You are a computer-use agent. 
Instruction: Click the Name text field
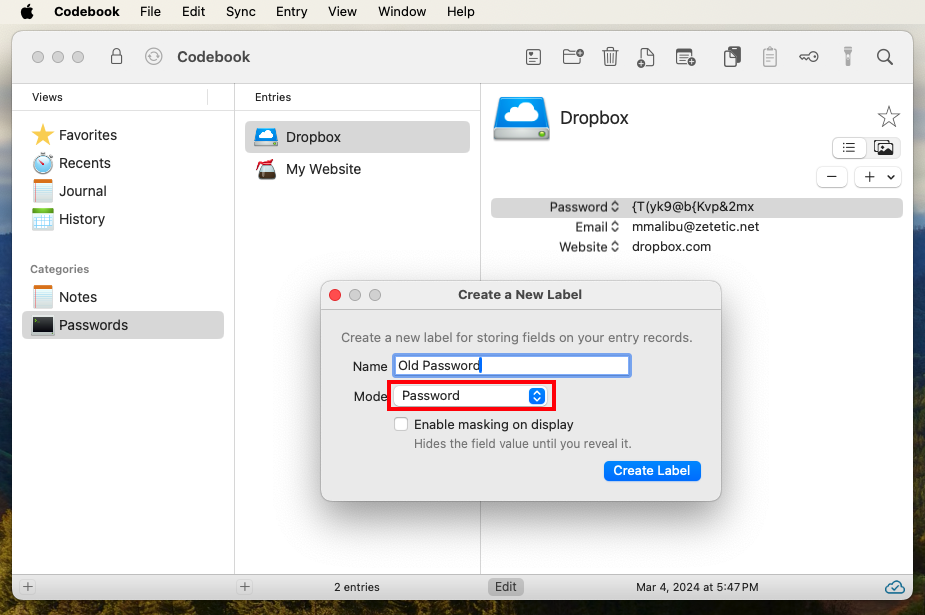511,366
